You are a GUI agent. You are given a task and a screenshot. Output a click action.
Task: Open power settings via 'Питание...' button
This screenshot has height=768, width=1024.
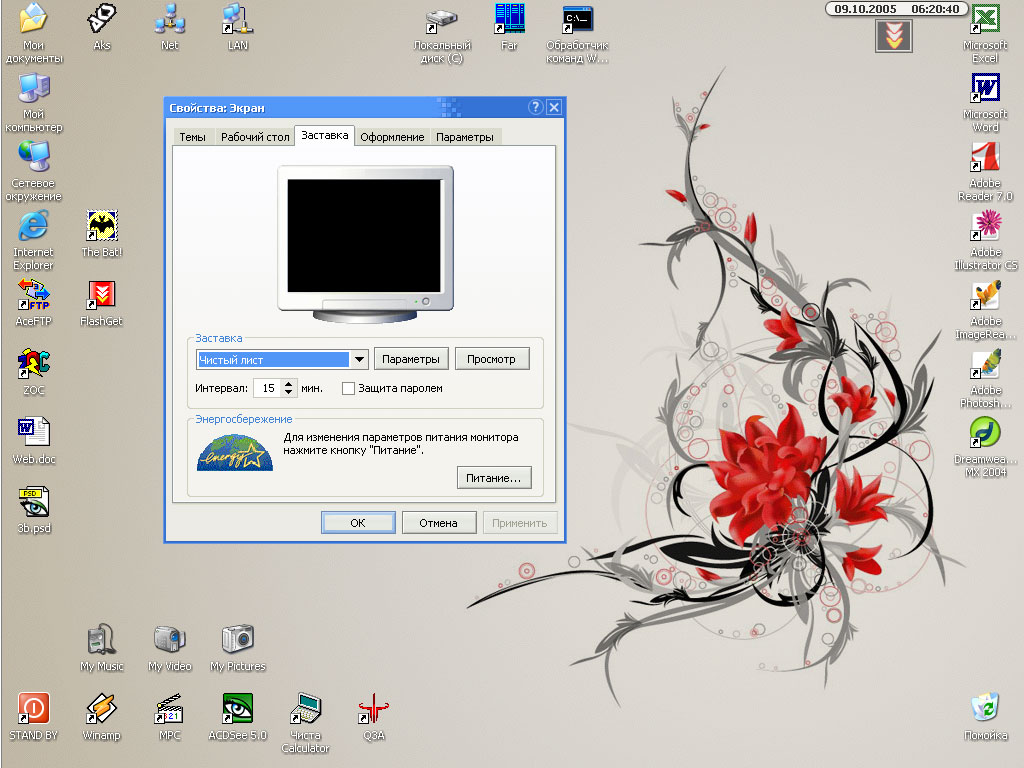pyautogui.click(x=494, y=477)
